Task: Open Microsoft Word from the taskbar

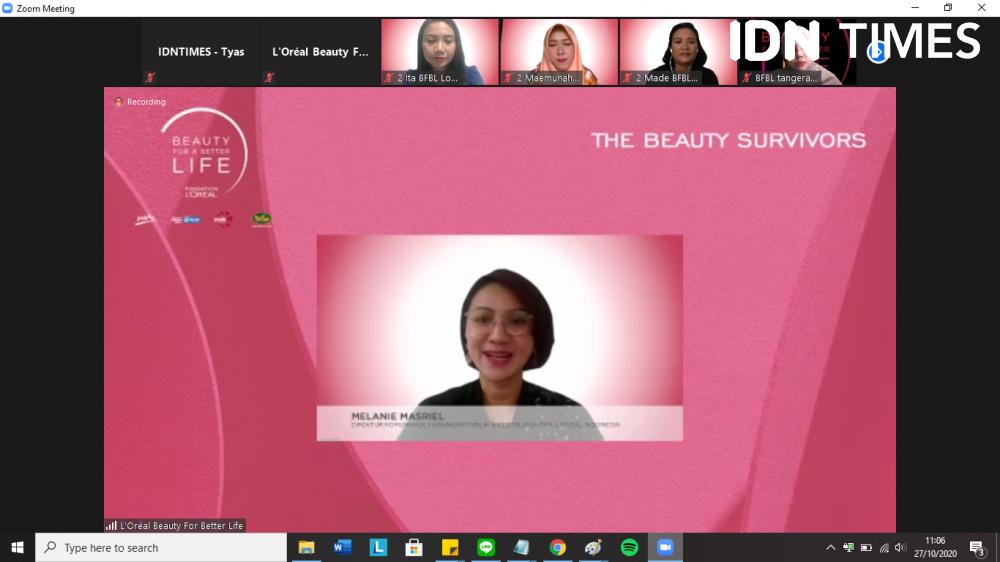Action: click(x=342, y=547)
